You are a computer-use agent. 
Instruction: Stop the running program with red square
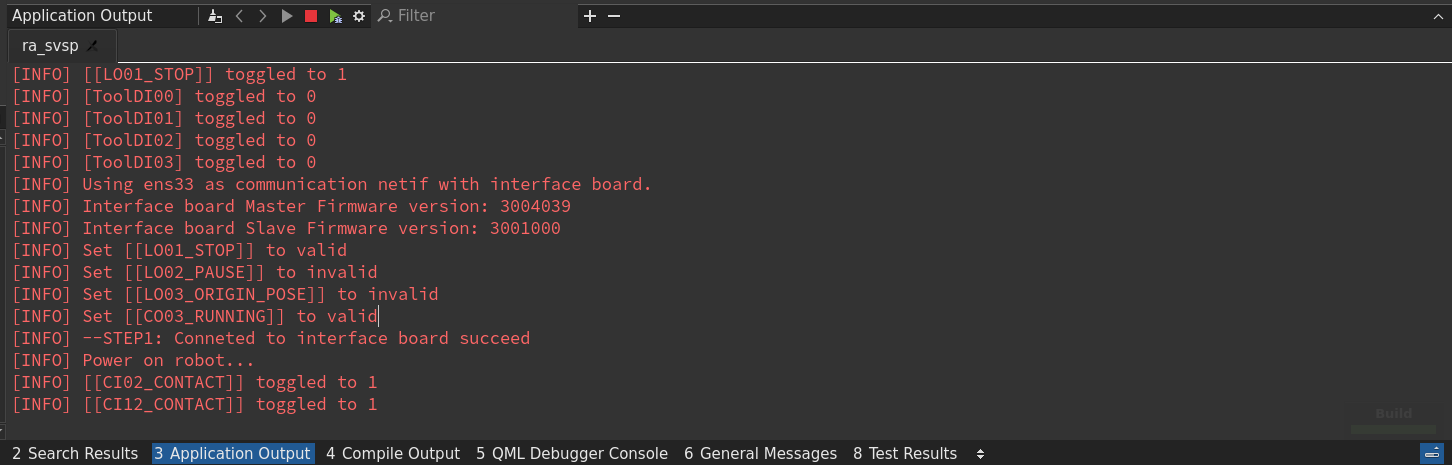311,16
